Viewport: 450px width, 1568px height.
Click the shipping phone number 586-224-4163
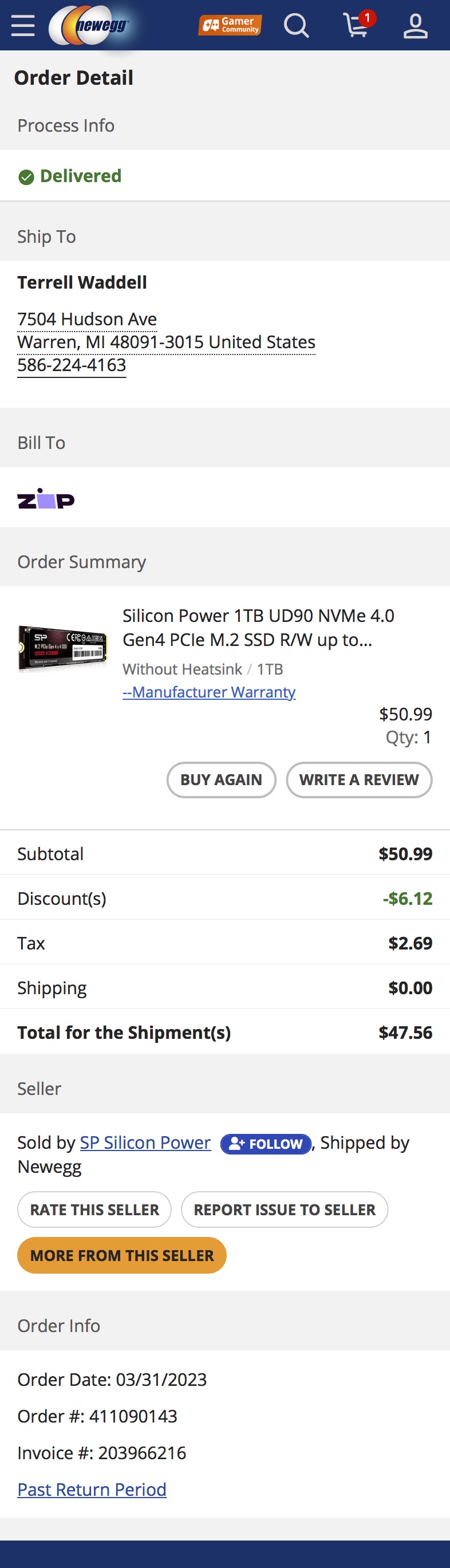[x=71, y=365]
